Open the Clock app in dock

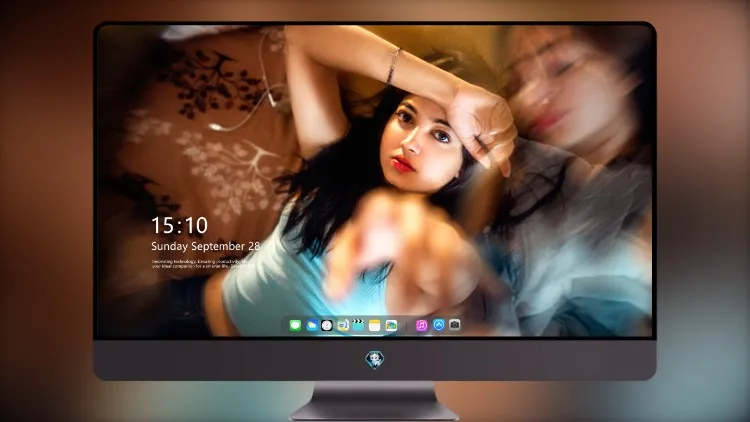click(327, 326)
